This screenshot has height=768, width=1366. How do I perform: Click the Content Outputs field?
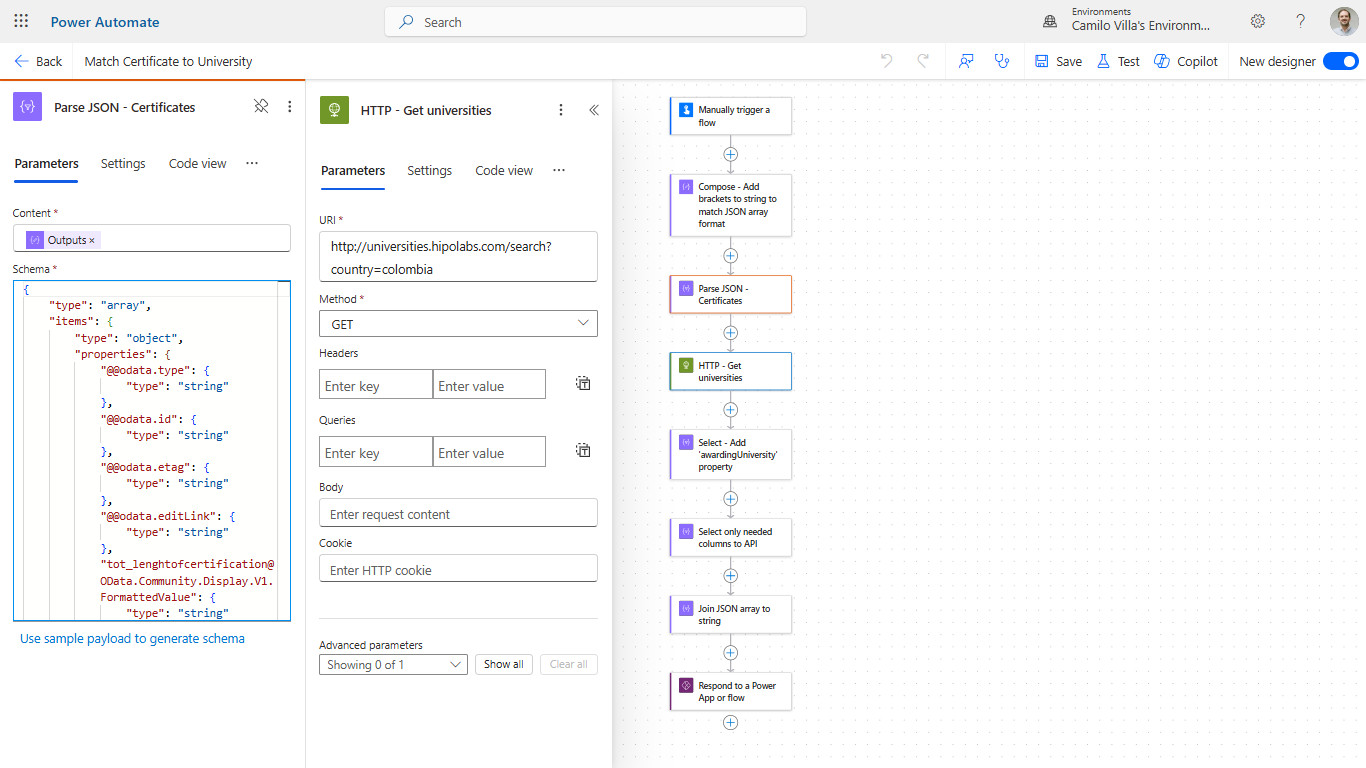point(152,239)
